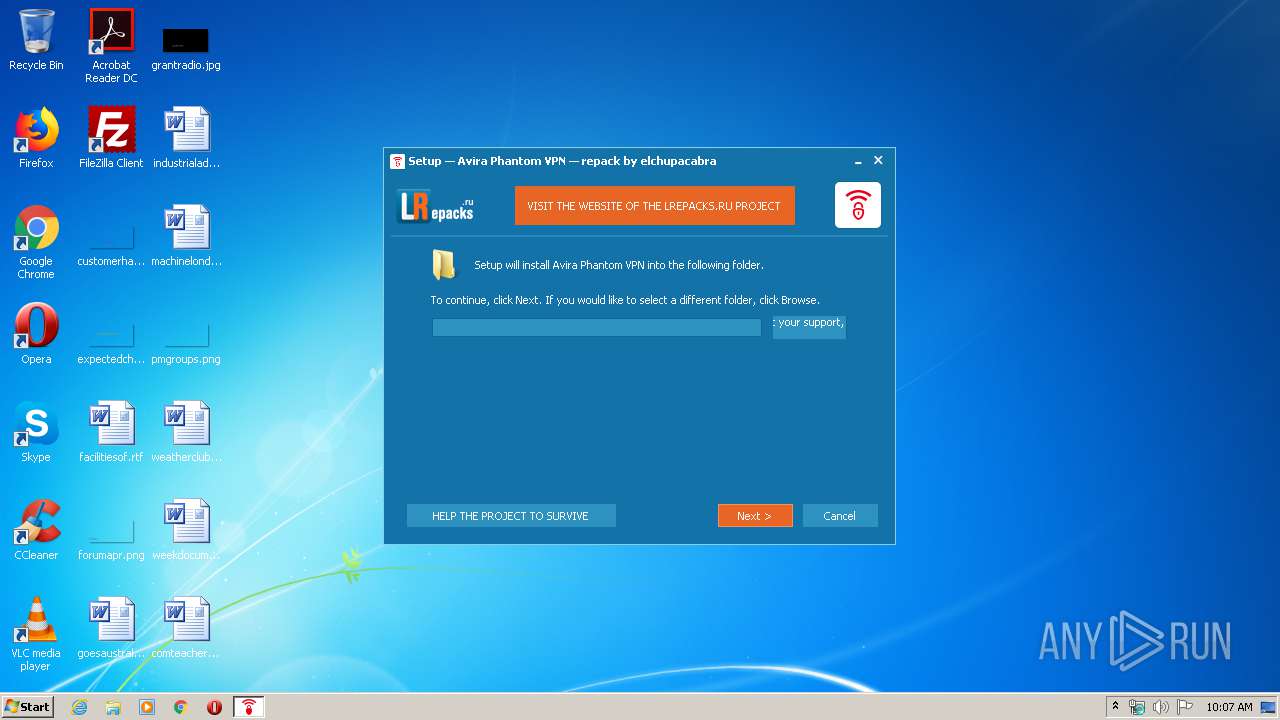Screen dimensions: 1280x720
Task: Cancel the Avira Phantom VPN setup
Action: click(x=840, y=516)
